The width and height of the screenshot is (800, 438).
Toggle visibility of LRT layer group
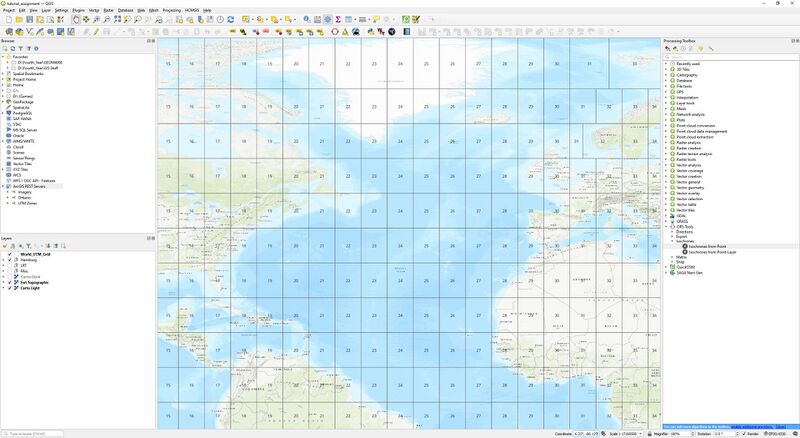coord(10,265)
